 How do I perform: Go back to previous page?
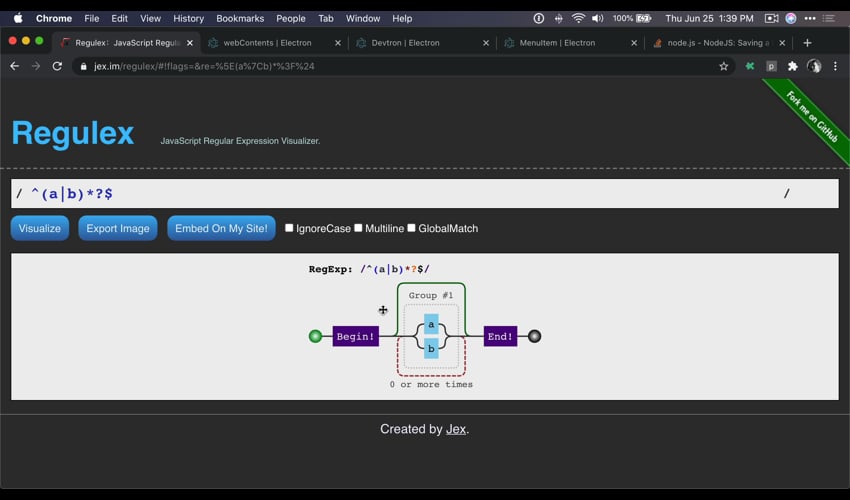pyautogui.click(x=15, y=66)
